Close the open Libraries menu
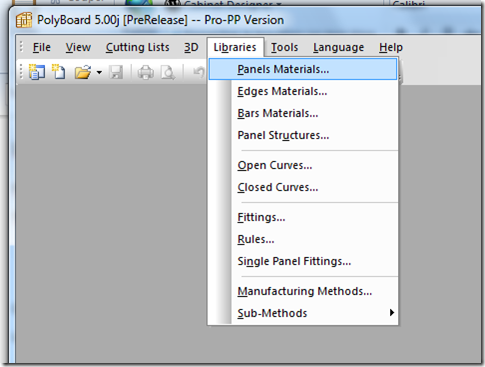The image size is (485, 367). 235,47
